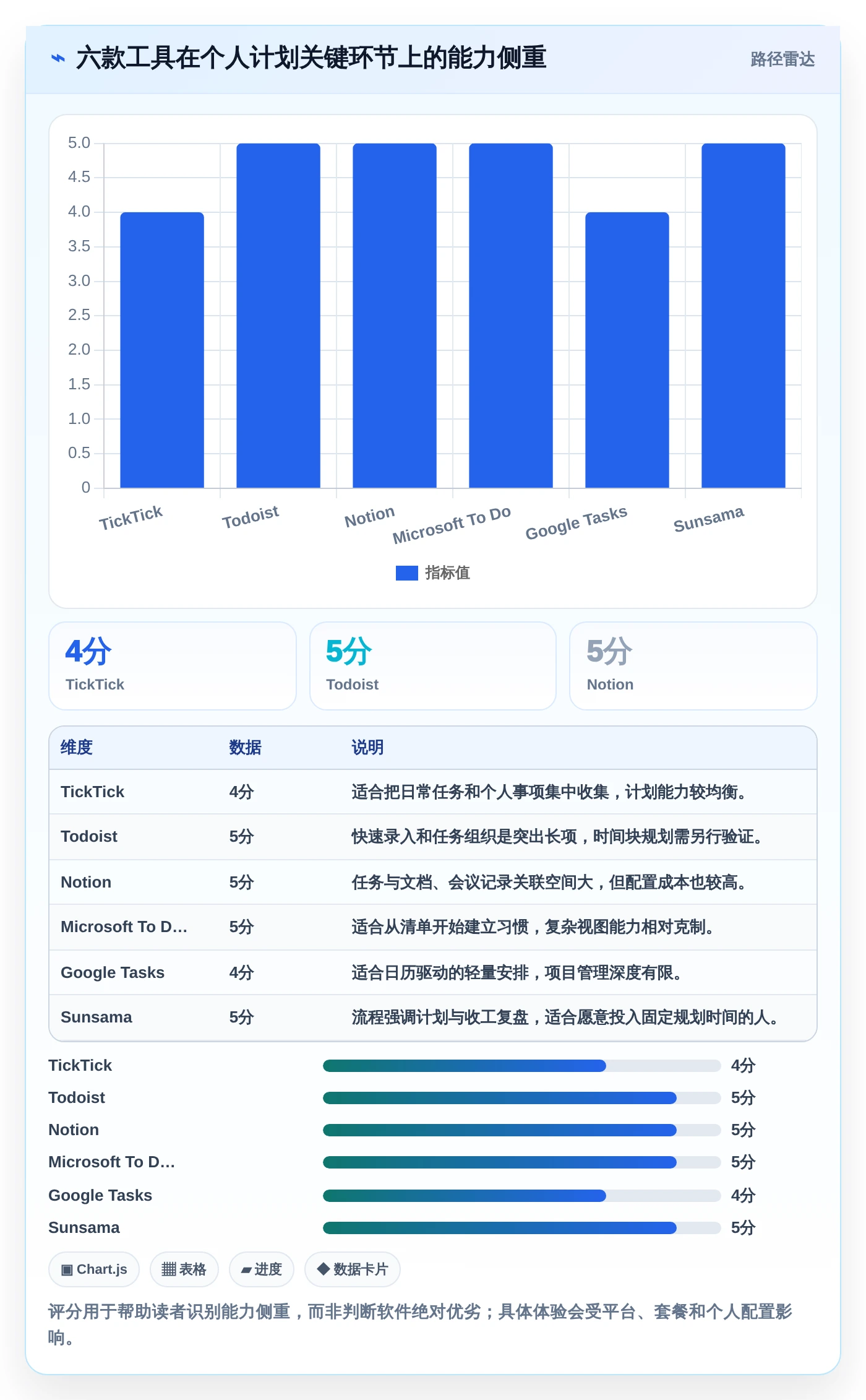Click the Sunsama progress bar
The image size is (866, 1400).
pyautogui.click(x=521, y=1228)
